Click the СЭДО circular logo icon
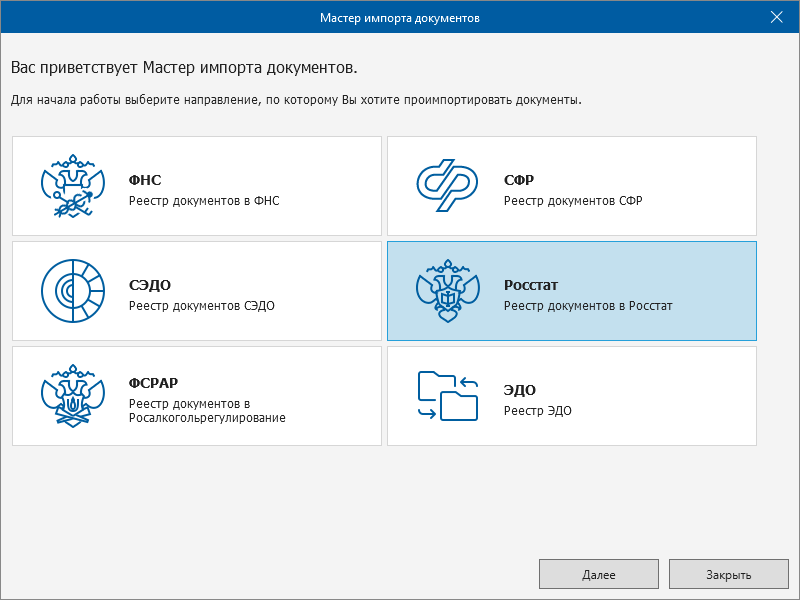800x600 pixels. click(72, 292)
